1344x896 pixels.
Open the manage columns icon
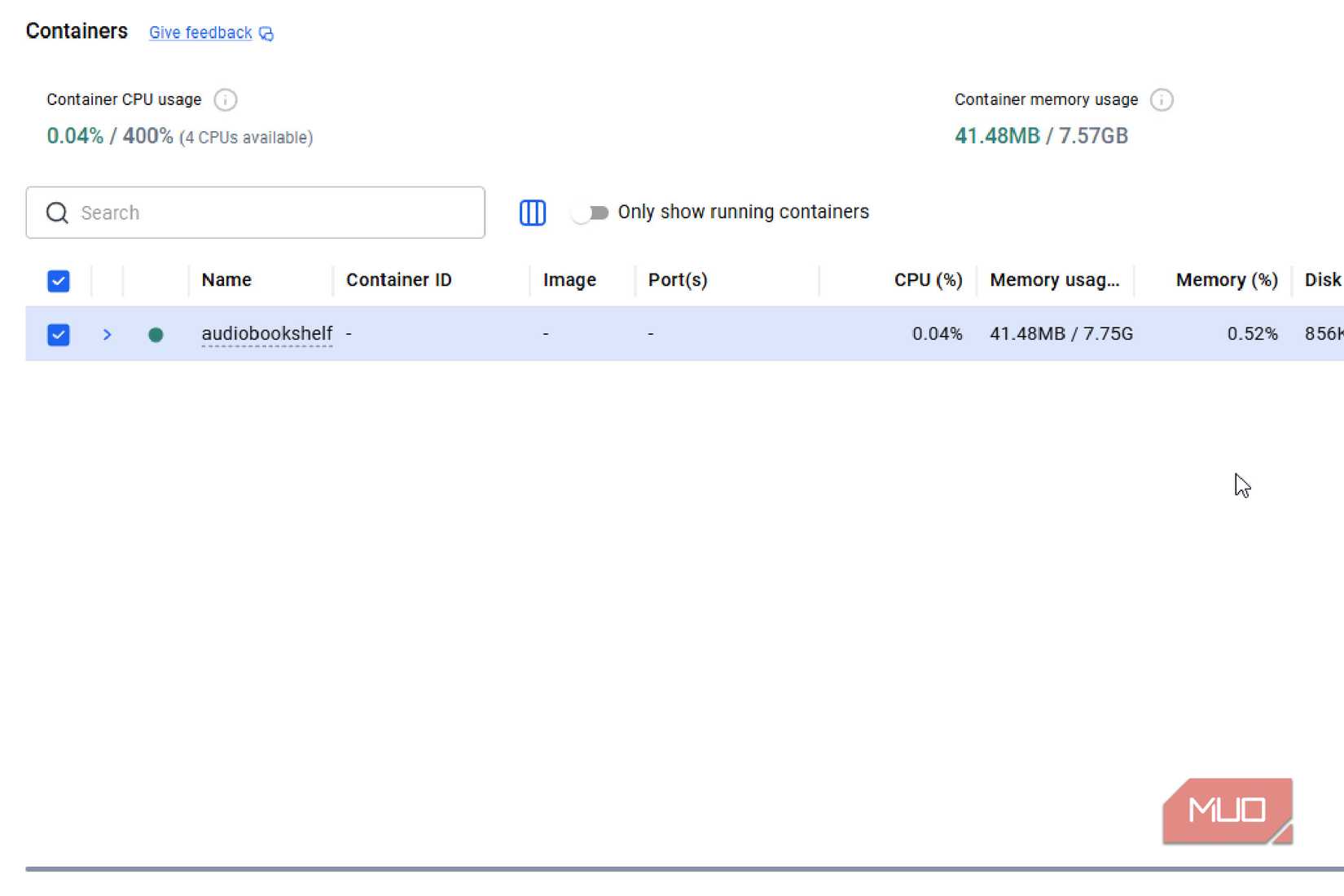533,213
